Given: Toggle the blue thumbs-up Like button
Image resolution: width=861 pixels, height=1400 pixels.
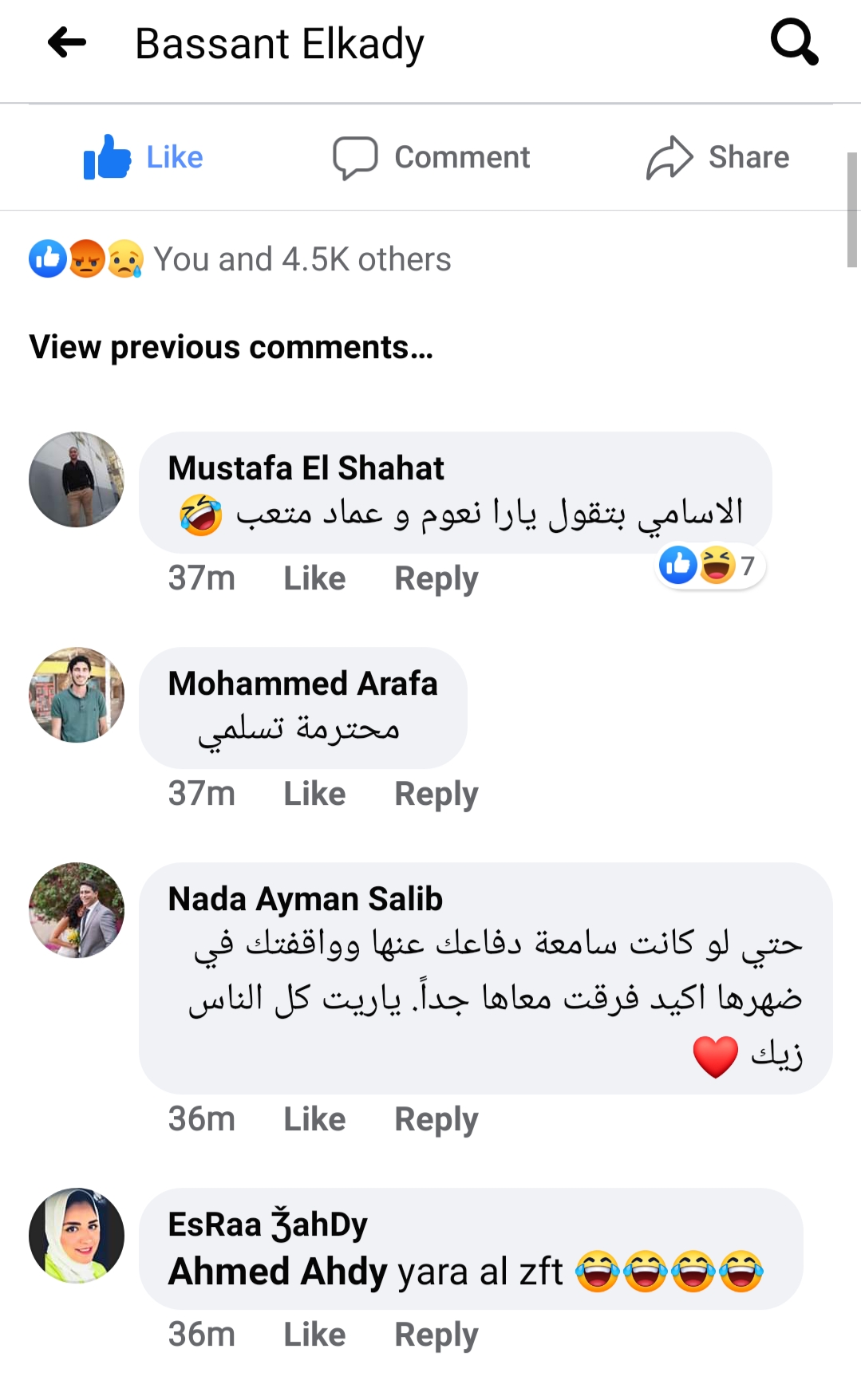Looking at the screenshot, I should (x=108, y=157).
